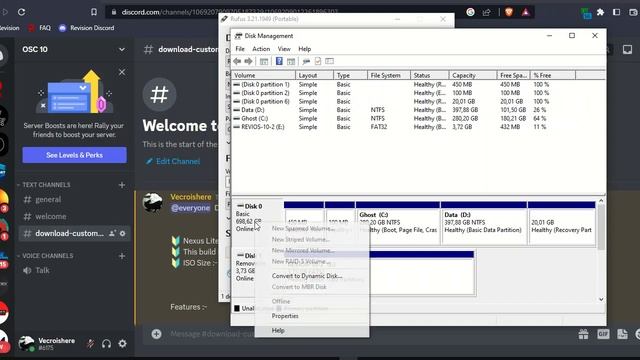This screenshot has height=360, width=640.
Task: Expand the OSC 10 server dropdown
Action: coord(122,49)
